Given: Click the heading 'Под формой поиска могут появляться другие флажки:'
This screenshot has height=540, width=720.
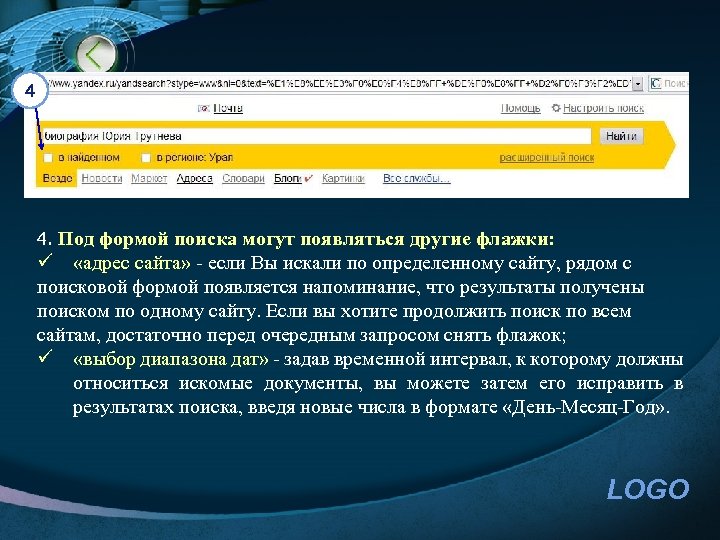Looking at the screenshot, I should 306,239.
